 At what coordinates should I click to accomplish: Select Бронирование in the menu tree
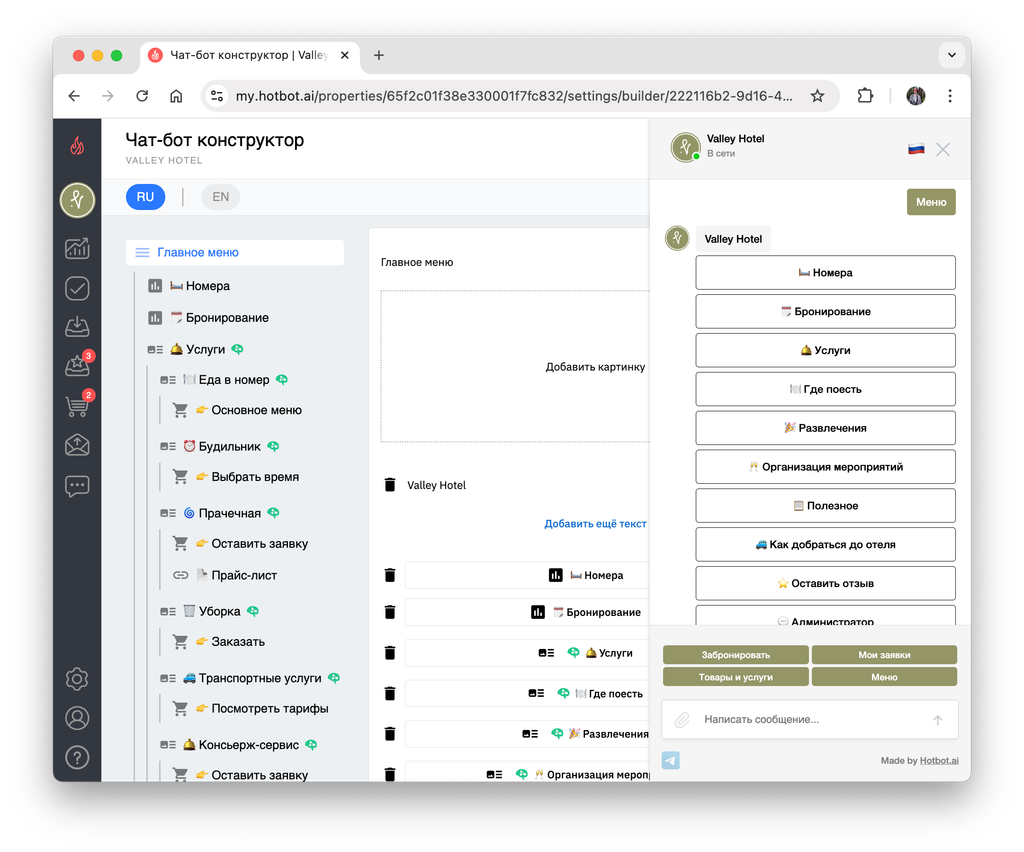(227, 317)
